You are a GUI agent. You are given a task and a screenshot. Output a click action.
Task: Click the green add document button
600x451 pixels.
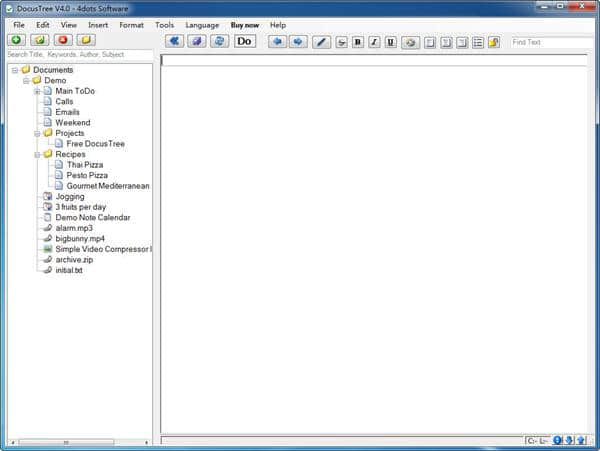pyautogui.click(x=17, y=41)
